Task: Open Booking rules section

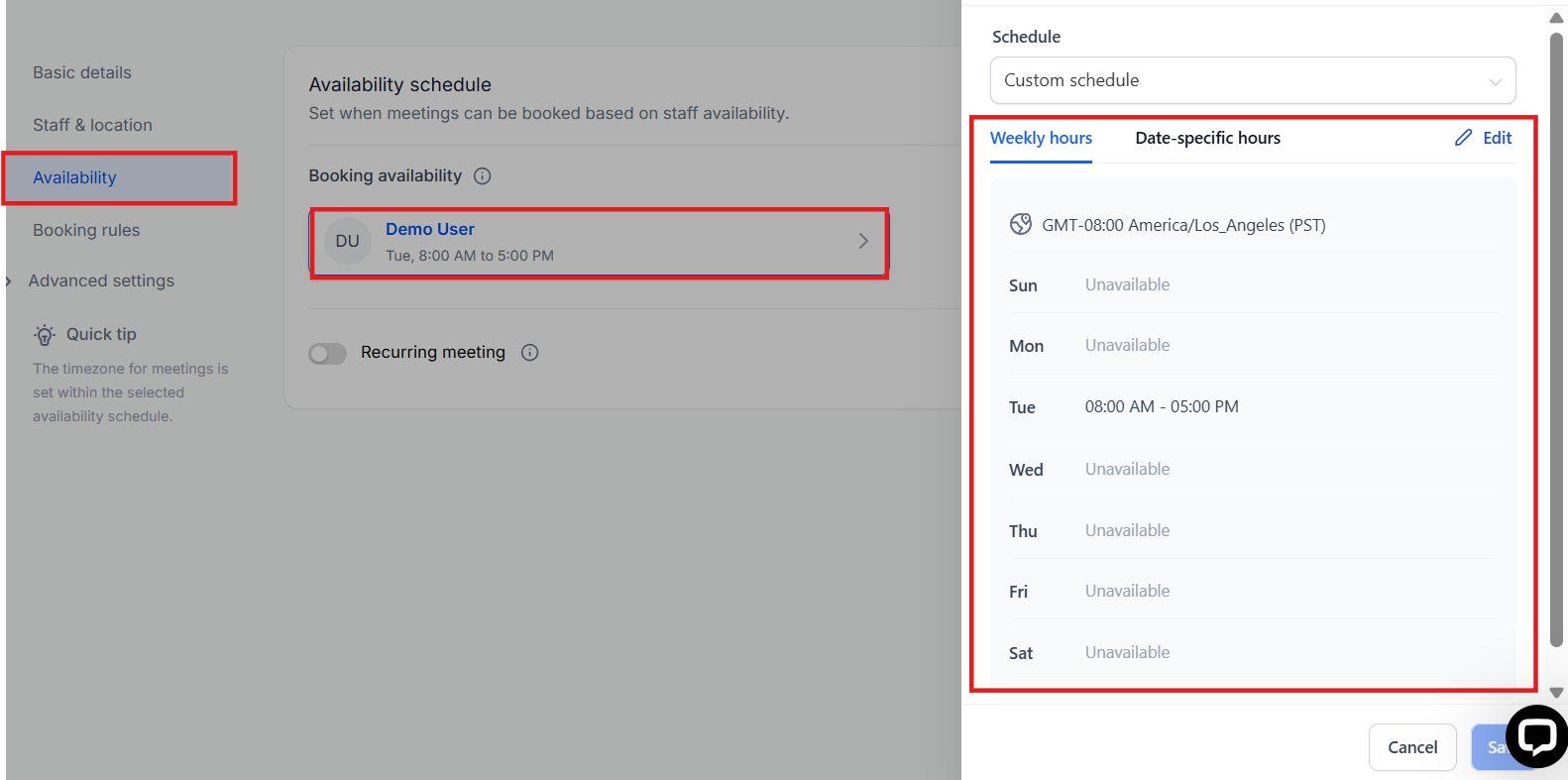Action: pos(86,230)
